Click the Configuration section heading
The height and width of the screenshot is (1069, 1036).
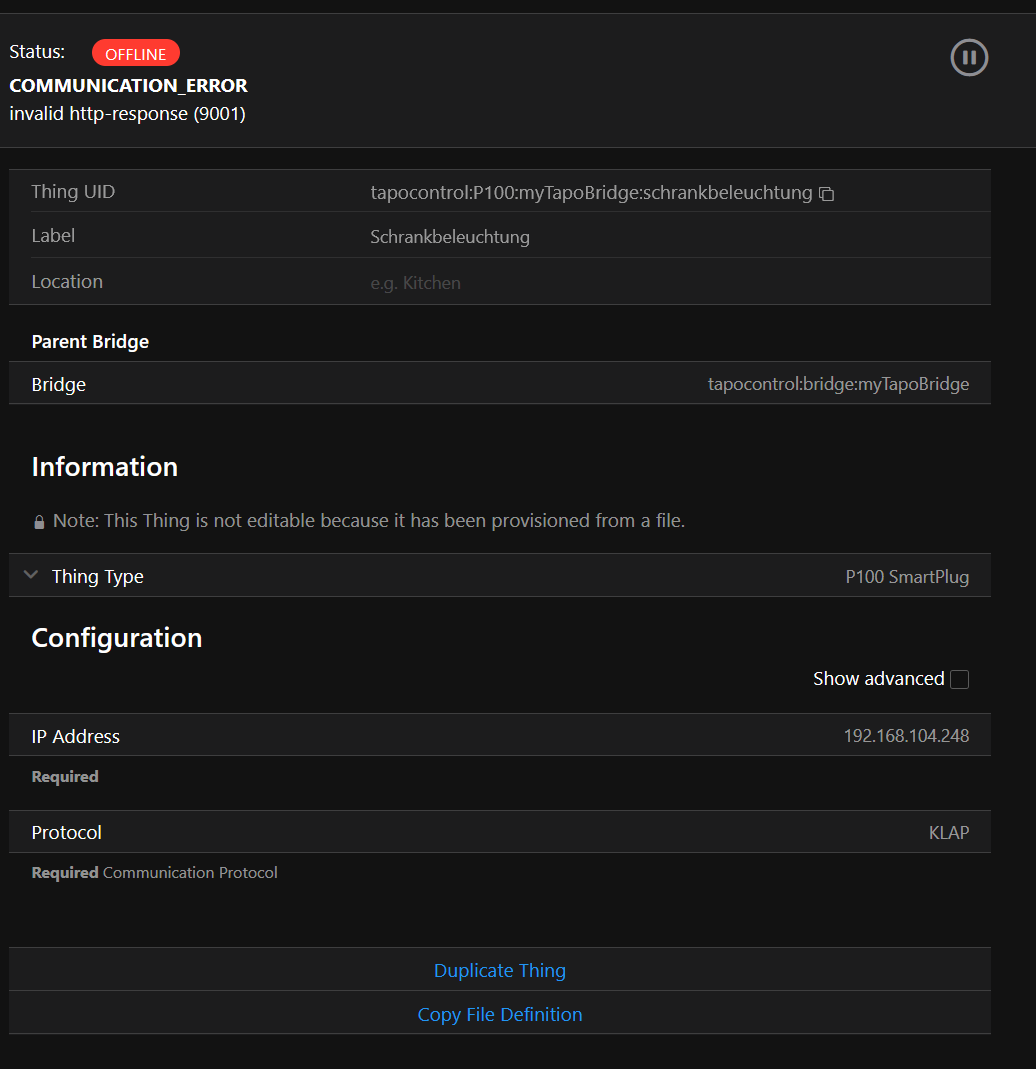click(117, 638)
